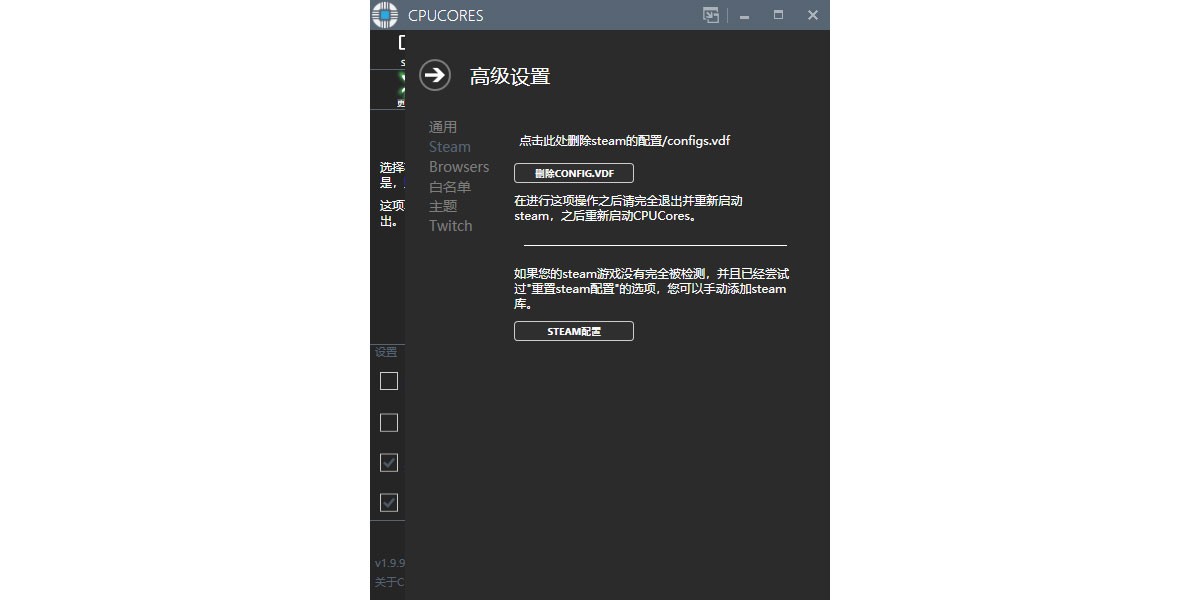Click the 更 label icon on sidebar

402,104
